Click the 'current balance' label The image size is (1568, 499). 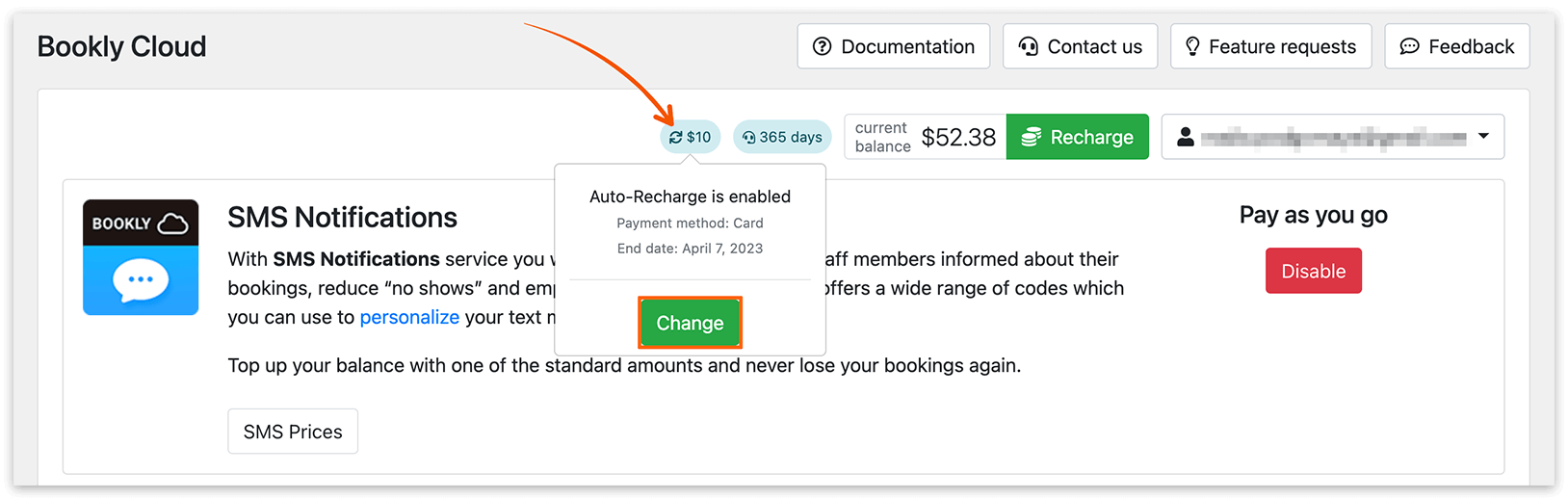(882, 137)
